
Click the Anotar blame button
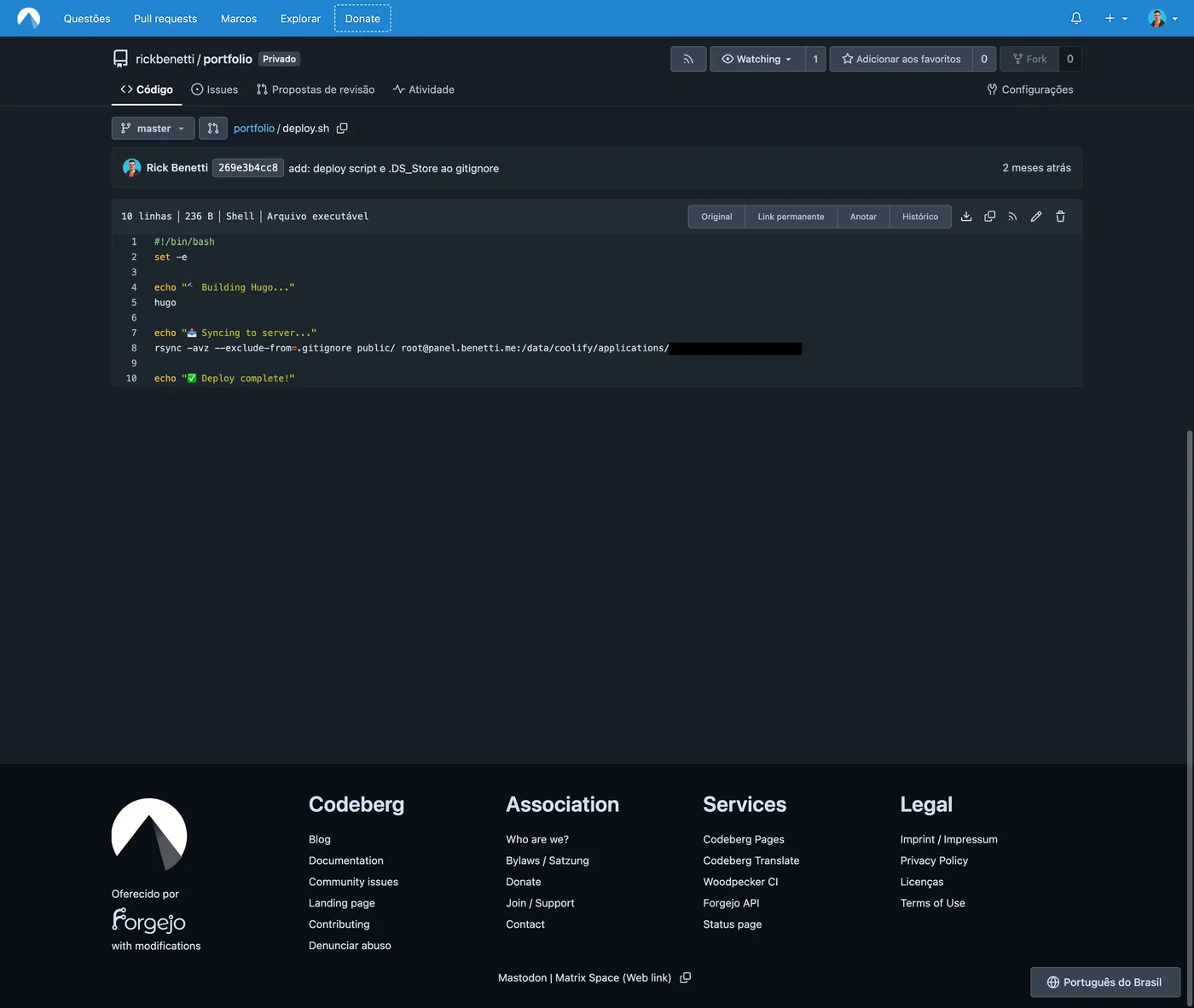[x=863, y=217]
